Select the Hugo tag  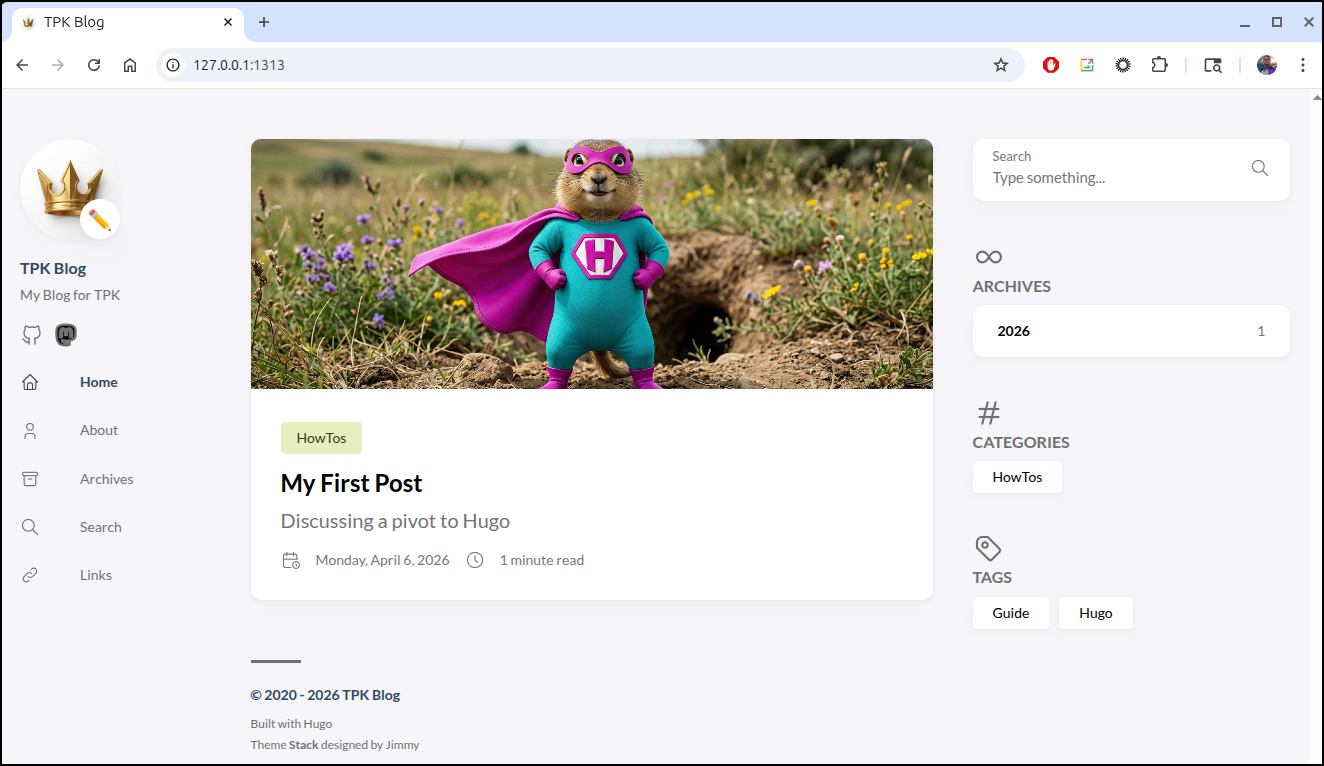pyautogui.click(x=1095, y=613)
